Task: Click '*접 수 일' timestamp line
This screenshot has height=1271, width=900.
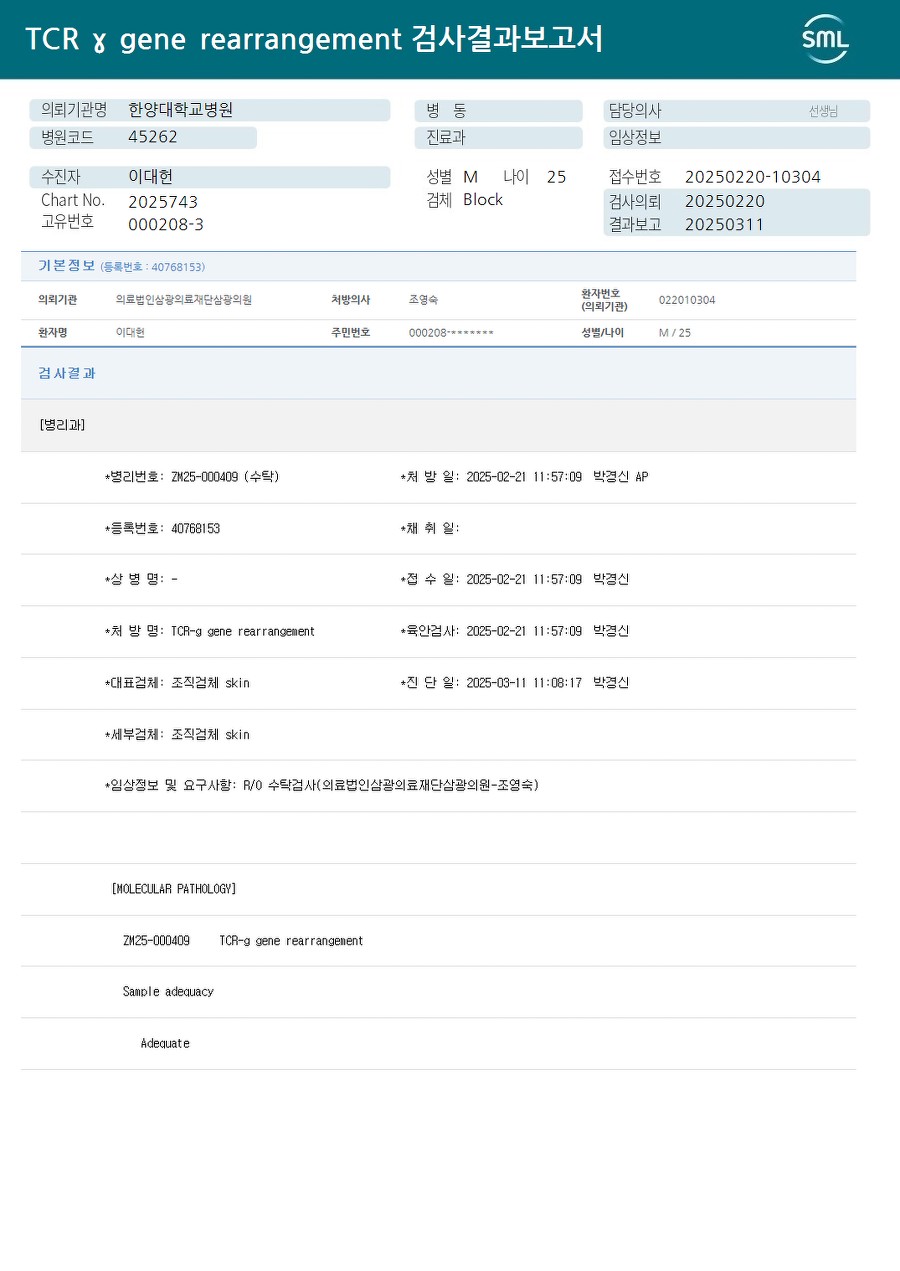Action: tap(514, 579)
